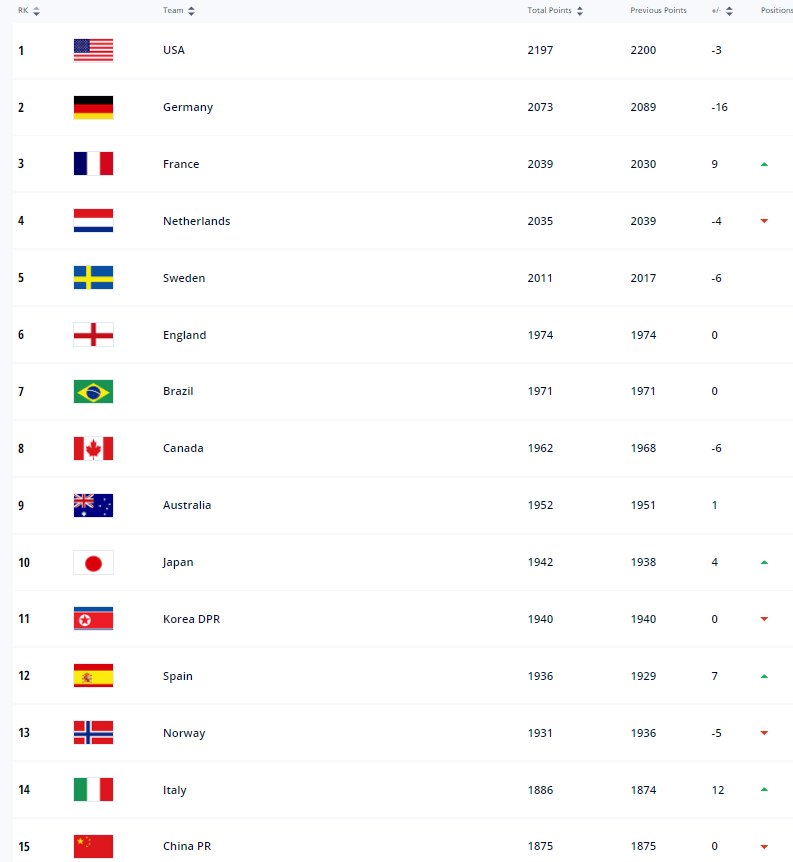Click the Canada maple leaf flag
The image size is (793, 862).
pyautogui.click(x=93, y=449)
